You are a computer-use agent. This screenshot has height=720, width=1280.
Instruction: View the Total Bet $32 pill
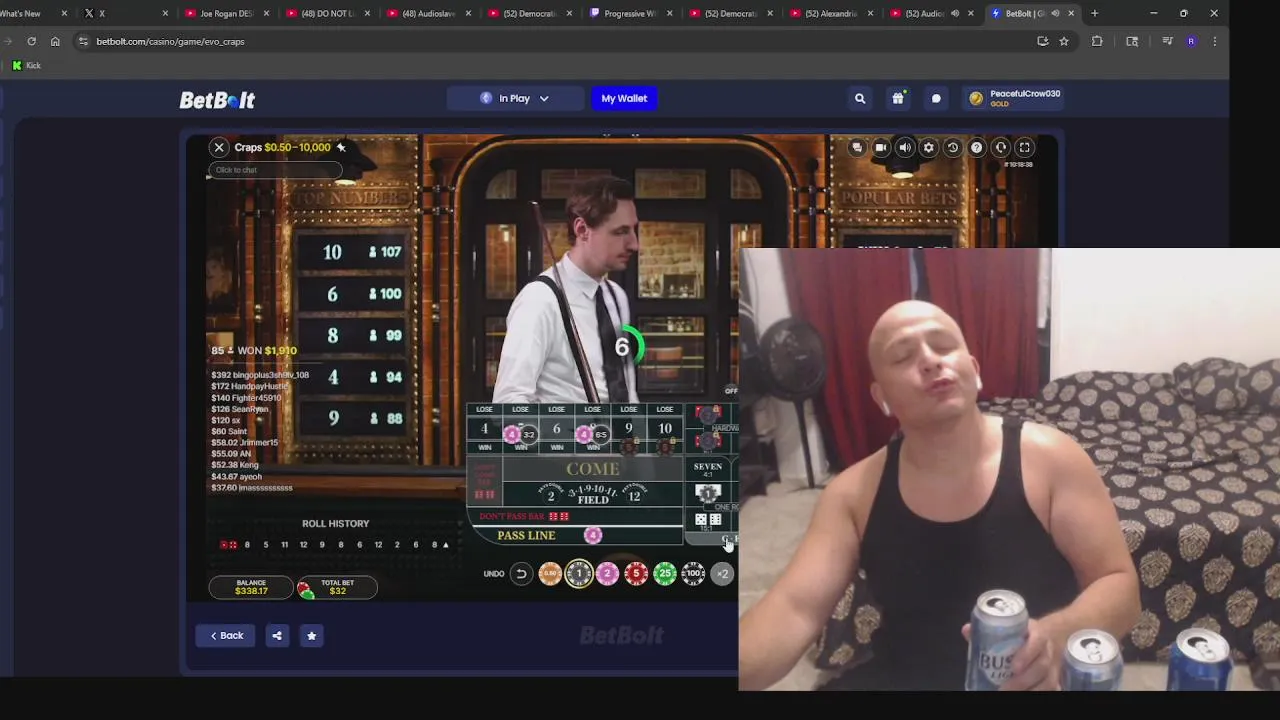point(337,587)
